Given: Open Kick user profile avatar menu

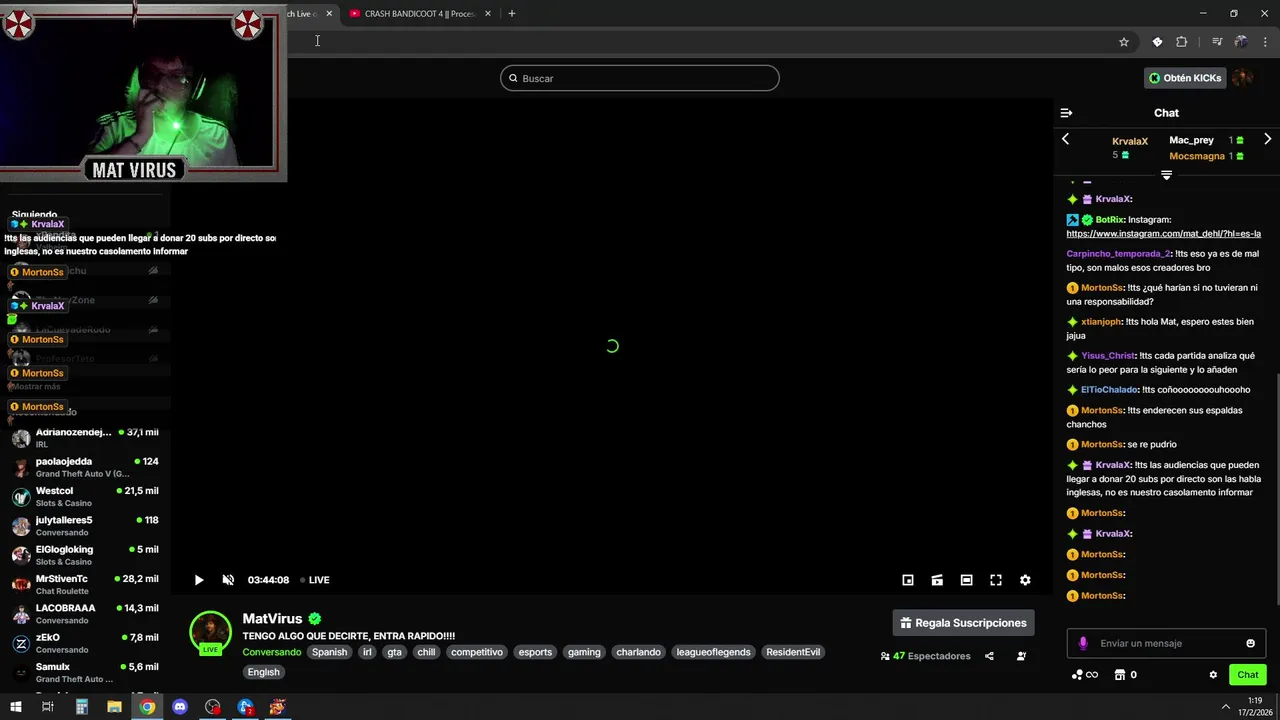Looking at the screenshot, I should 1242,78.
